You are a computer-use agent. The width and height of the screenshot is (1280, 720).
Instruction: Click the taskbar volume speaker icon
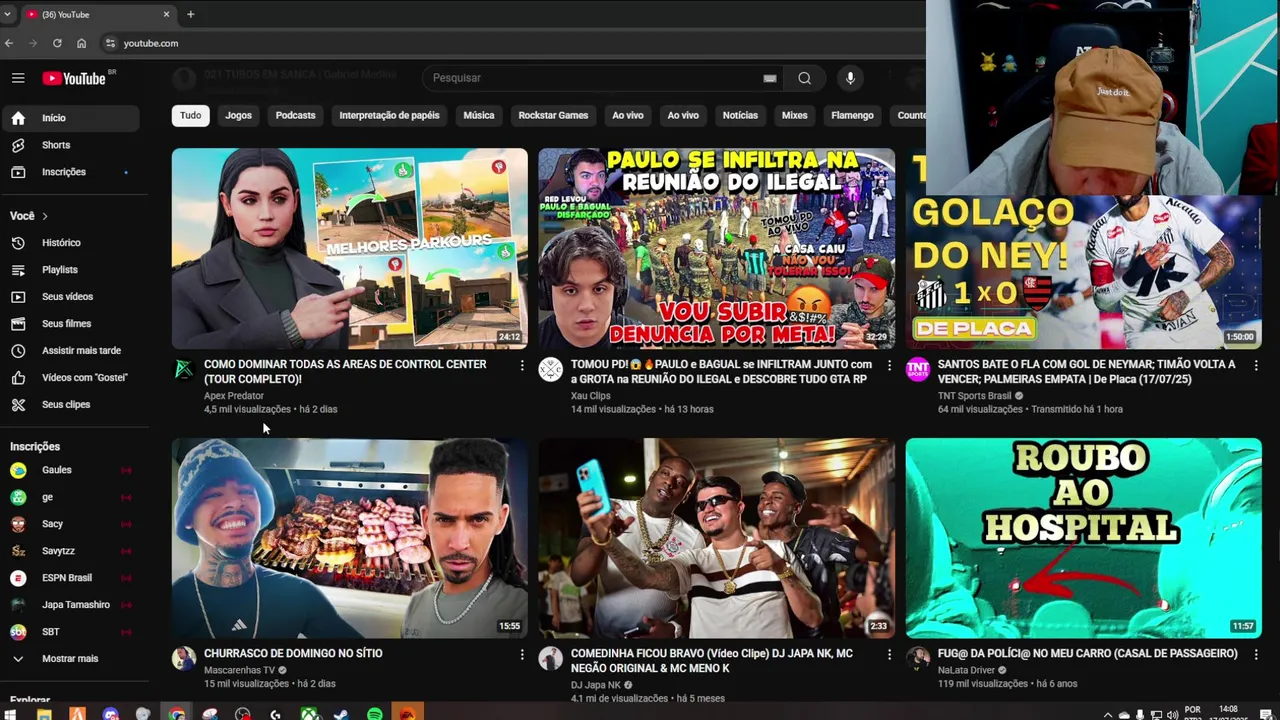(1171, 714)
